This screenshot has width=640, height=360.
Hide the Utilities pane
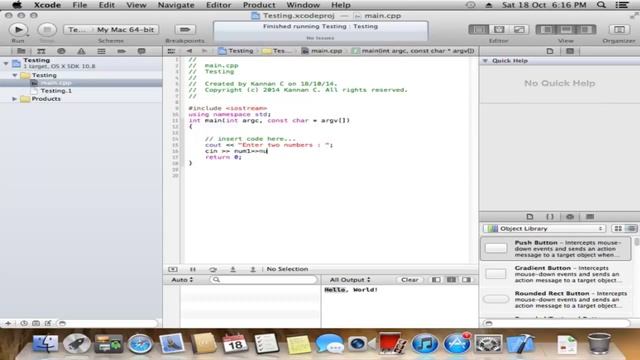point(586,29)
